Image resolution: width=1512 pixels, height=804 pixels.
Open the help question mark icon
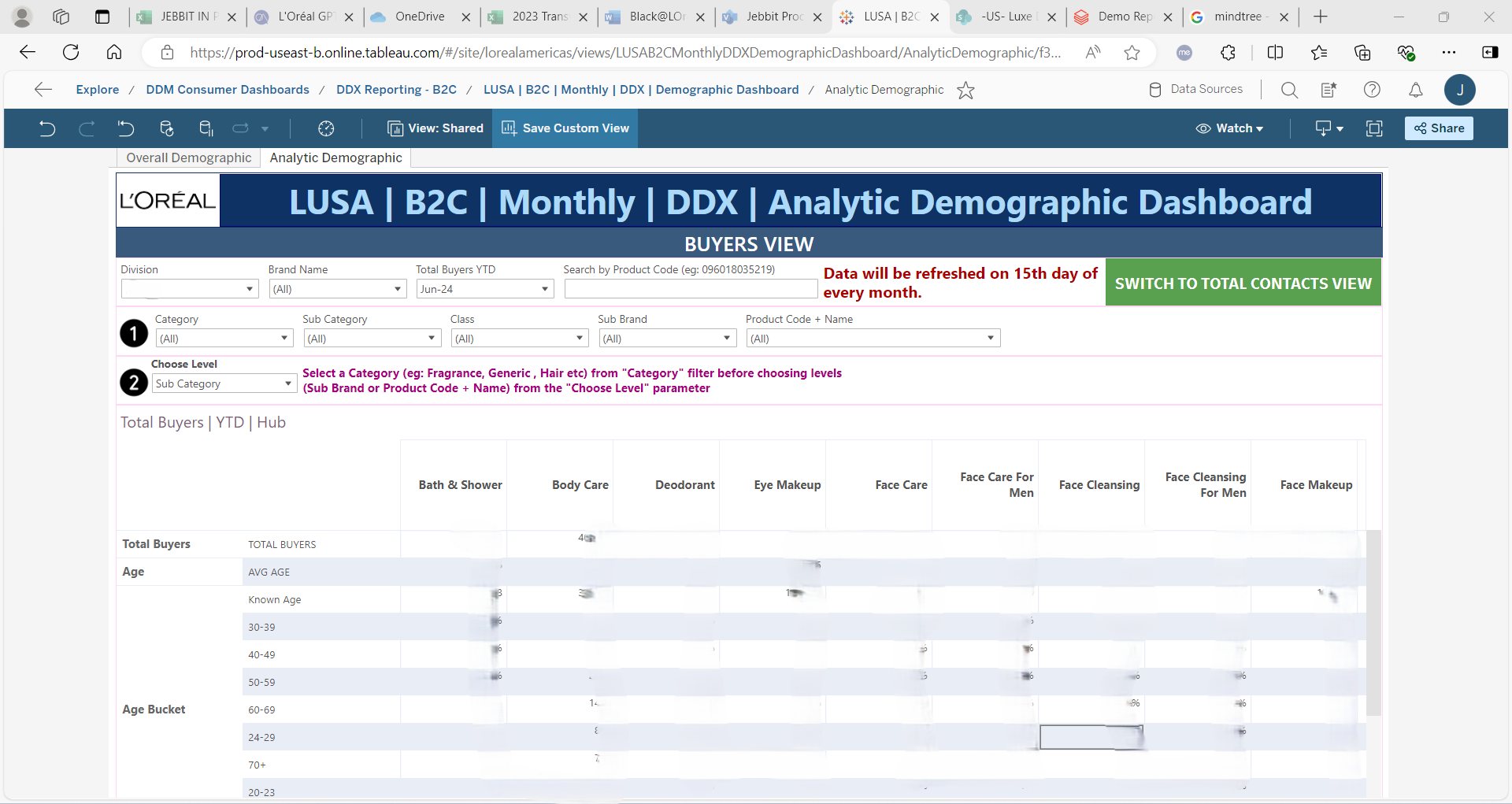click(1372, 90)
